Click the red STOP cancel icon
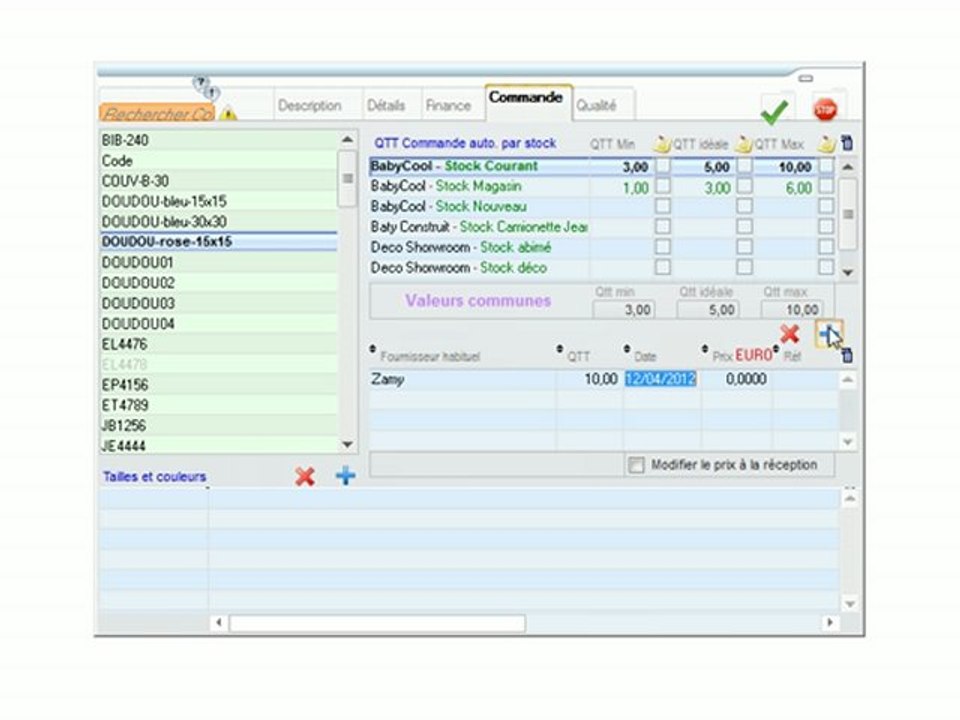Viewport: 960px width, 720px height. pos(825,110)
